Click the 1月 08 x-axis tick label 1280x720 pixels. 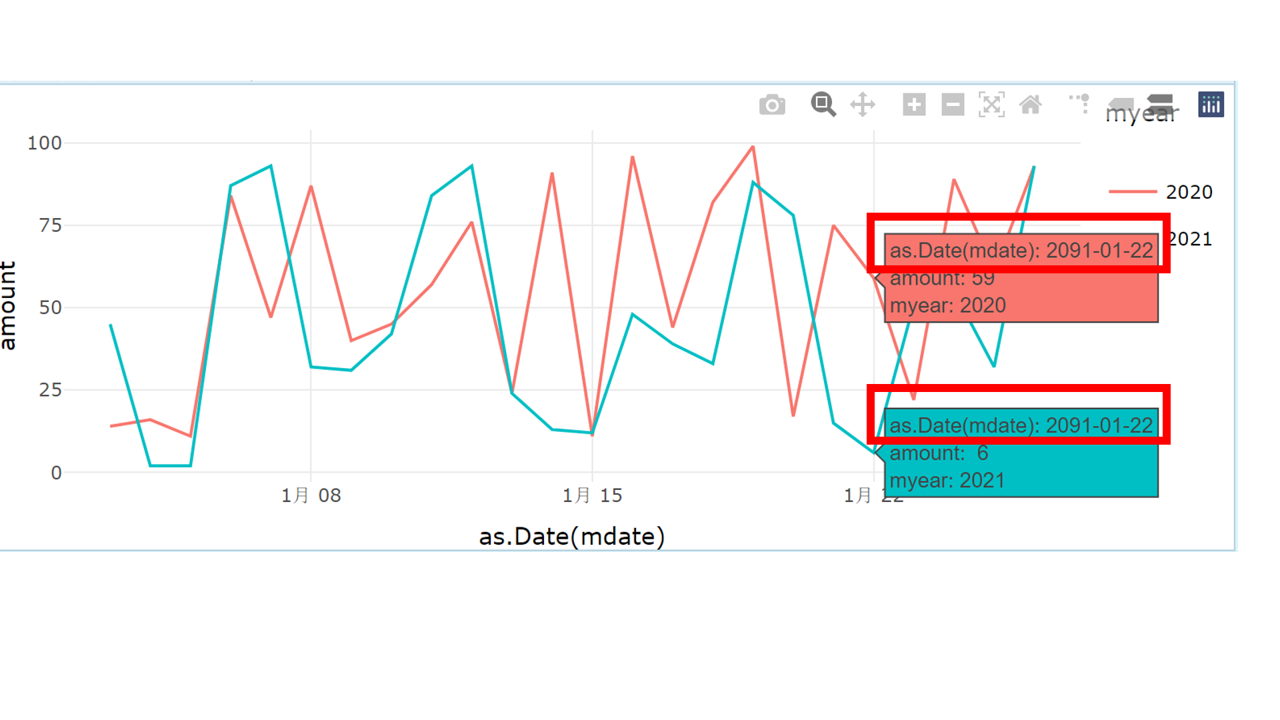tap(311, 495)
